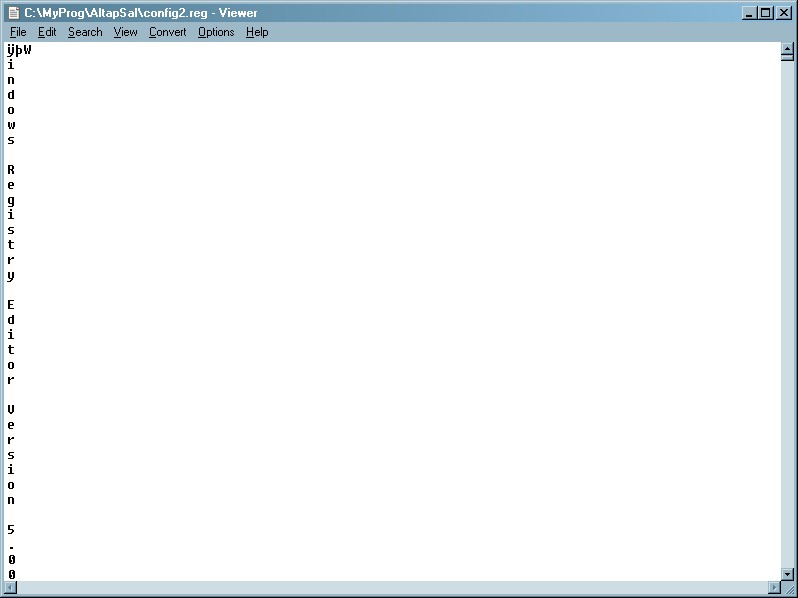798x598 pixels.
Task: Open the Convert menu
Action: click(167, 32)
